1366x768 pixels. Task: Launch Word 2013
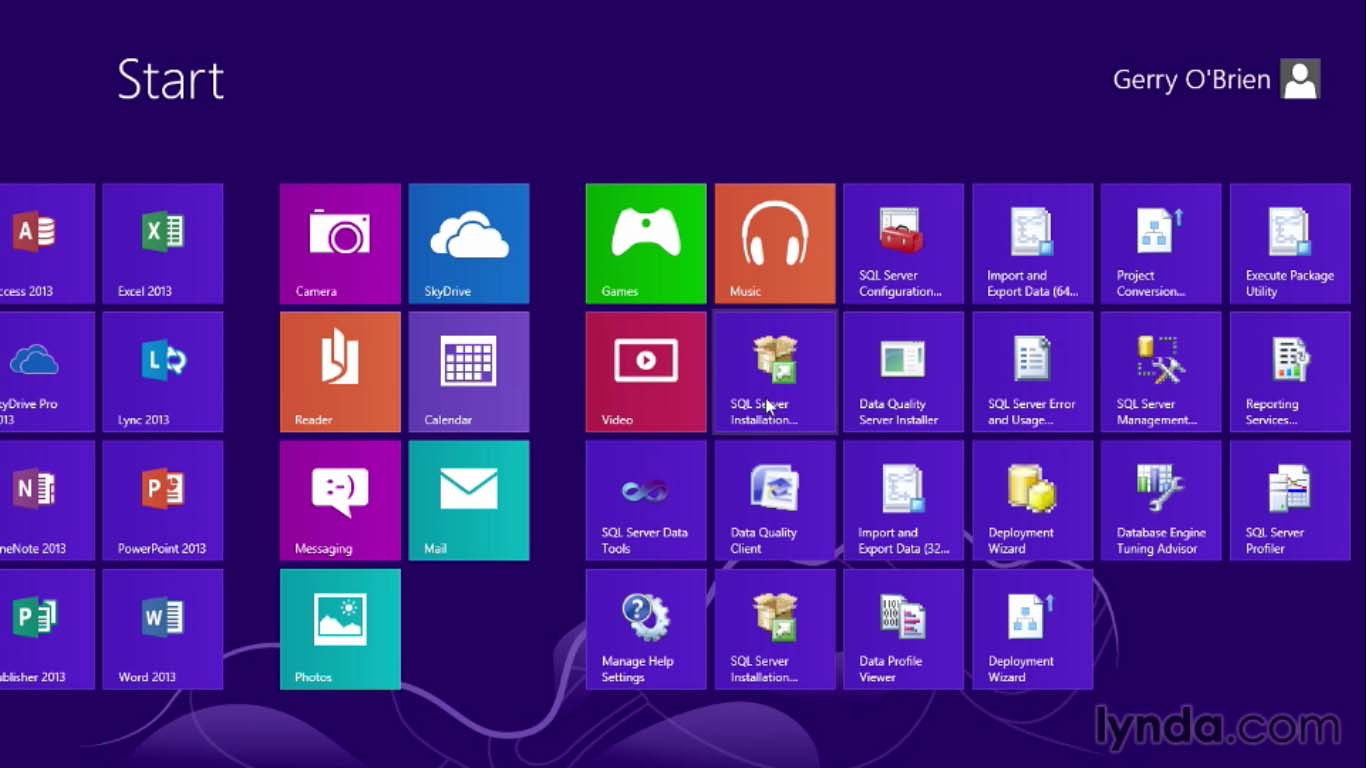(x=163, y=629)
